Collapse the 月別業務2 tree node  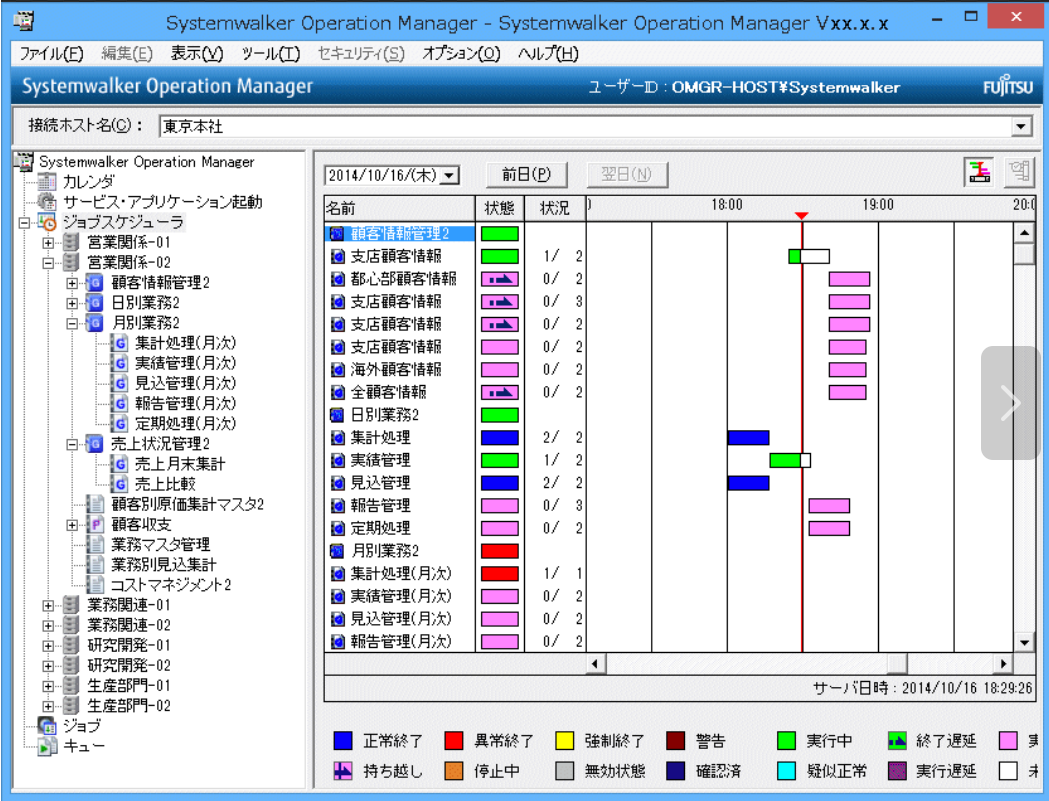coord(72,323)
